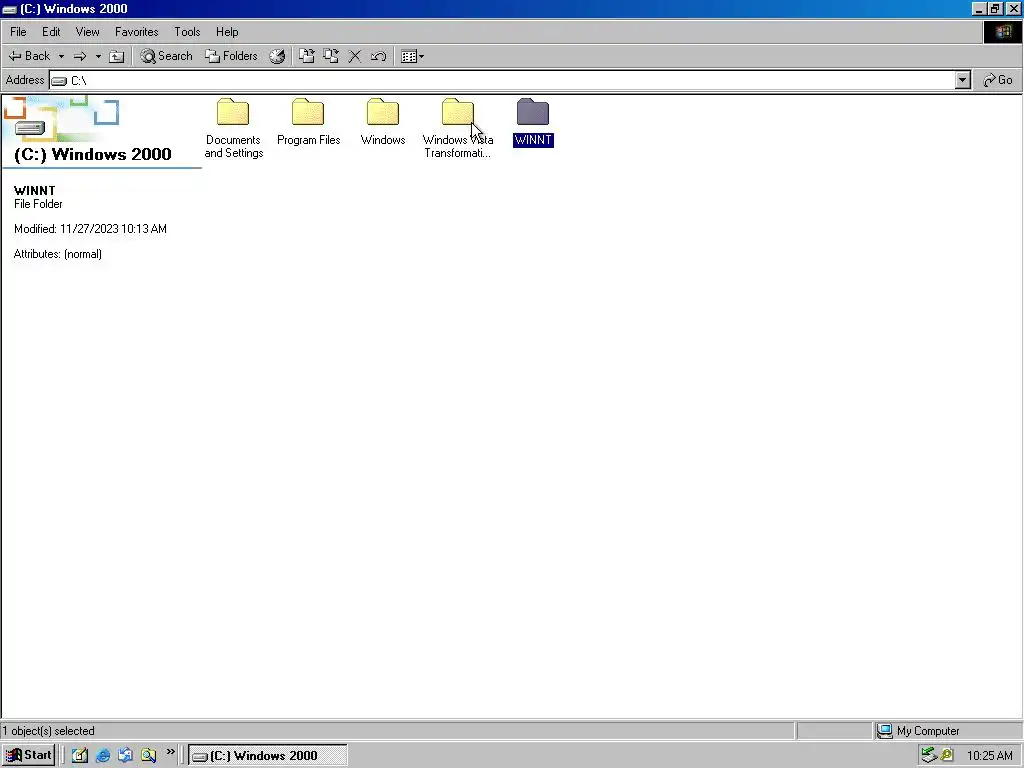Screen dimensions: 1024x768
Task: Click the selected WINNT folder icon
Action: coord(533,112)
